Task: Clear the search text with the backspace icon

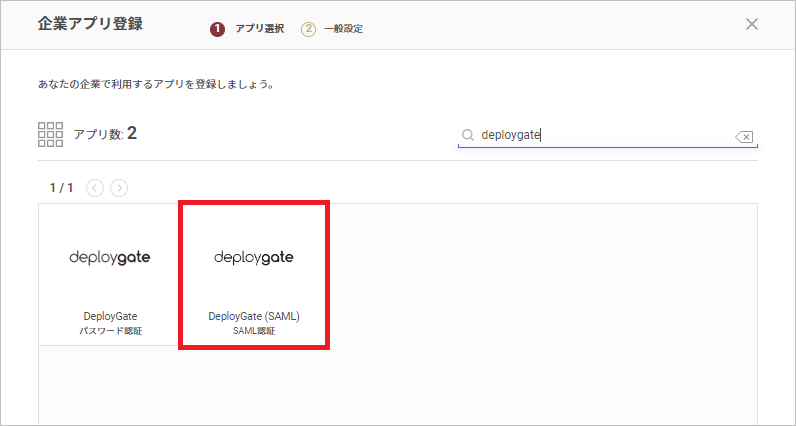Action: coord(744,137)
